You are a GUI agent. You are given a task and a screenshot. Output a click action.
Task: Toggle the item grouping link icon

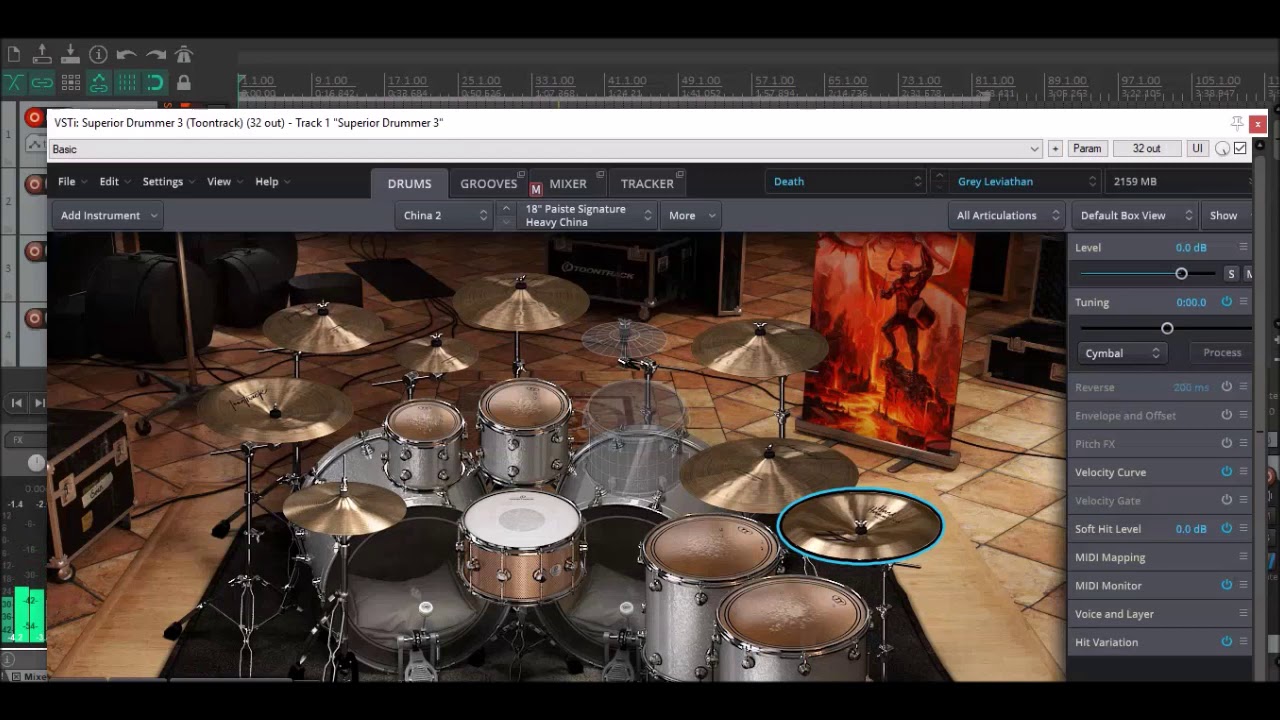click(42, 82)
